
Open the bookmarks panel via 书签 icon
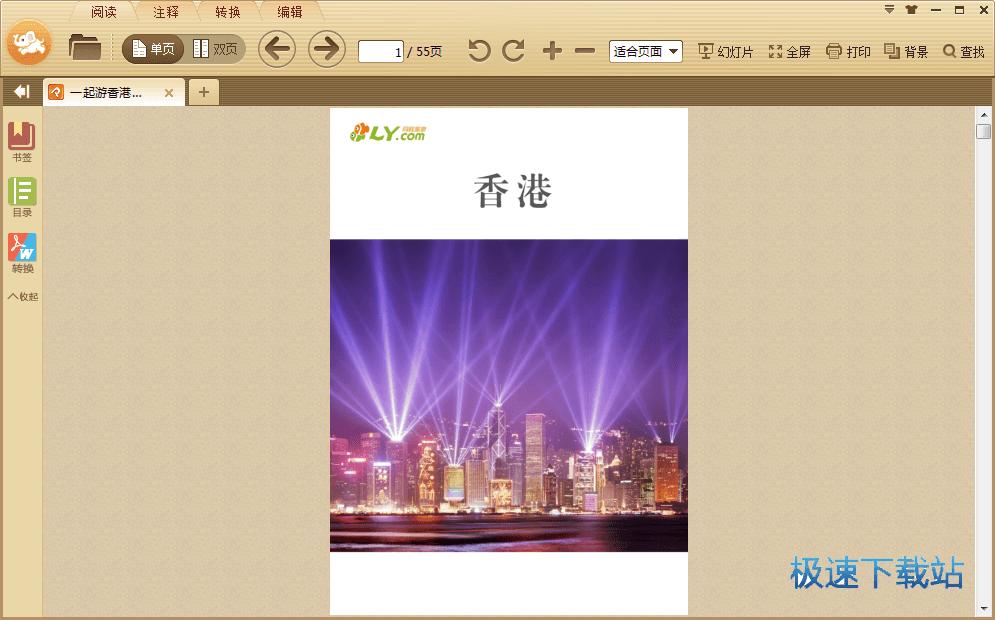20,140
